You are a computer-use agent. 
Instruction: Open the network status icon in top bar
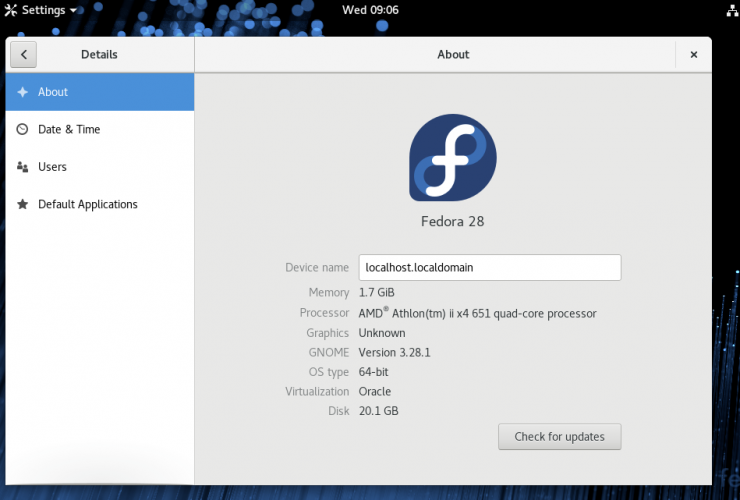(728, 10)
